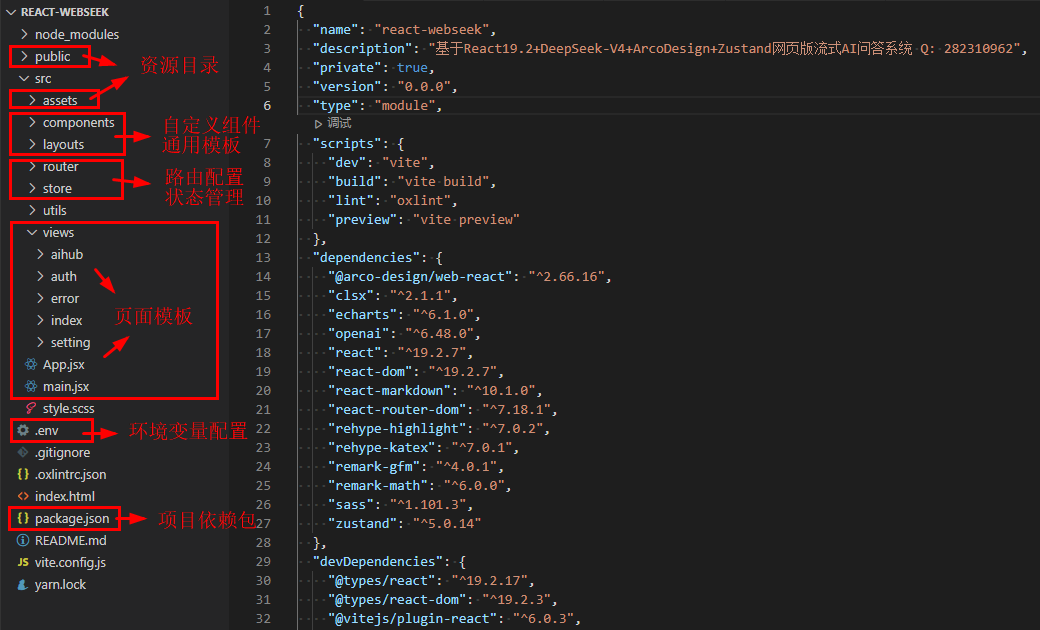The width and height of the screenshot is (1040, 630).
Task: Expand the components folder chevron
Action: pyautogui.click(x=32, y=122)
